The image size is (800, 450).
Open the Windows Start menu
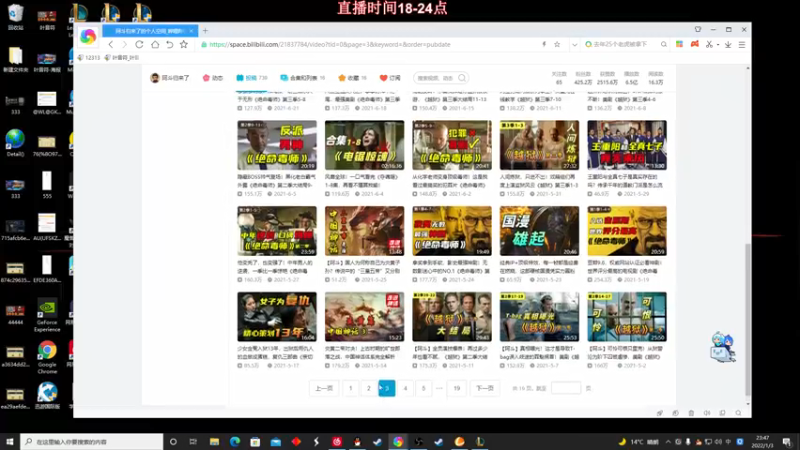10,441
